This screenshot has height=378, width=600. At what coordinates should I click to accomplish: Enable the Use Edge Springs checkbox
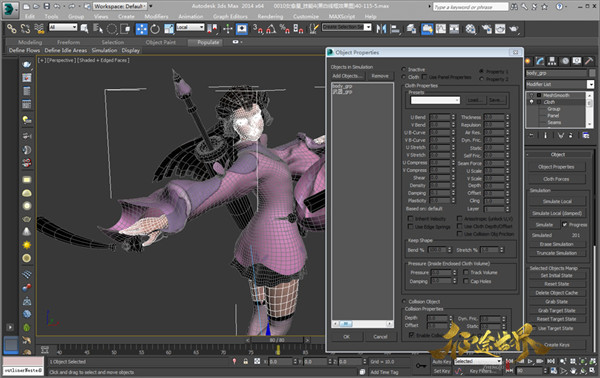410,226
